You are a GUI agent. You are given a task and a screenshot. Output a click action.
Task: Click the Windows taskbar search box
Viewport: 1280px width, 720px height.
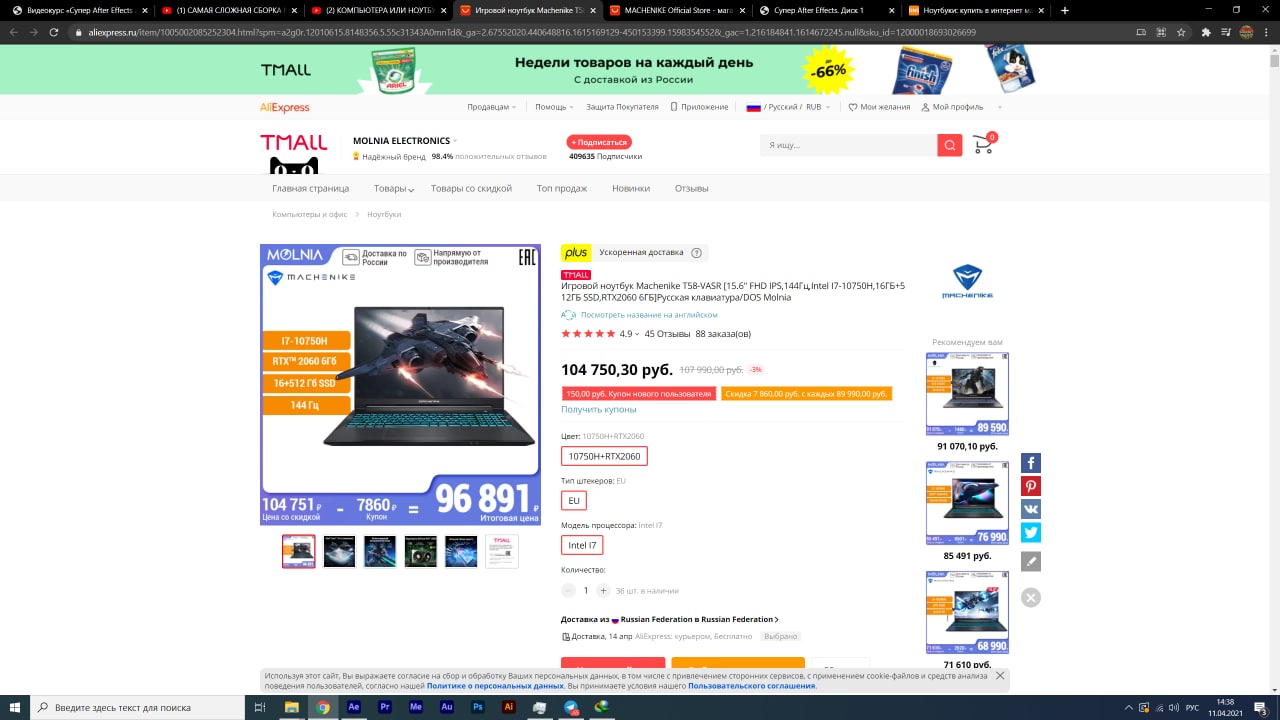tap(137, 707)
